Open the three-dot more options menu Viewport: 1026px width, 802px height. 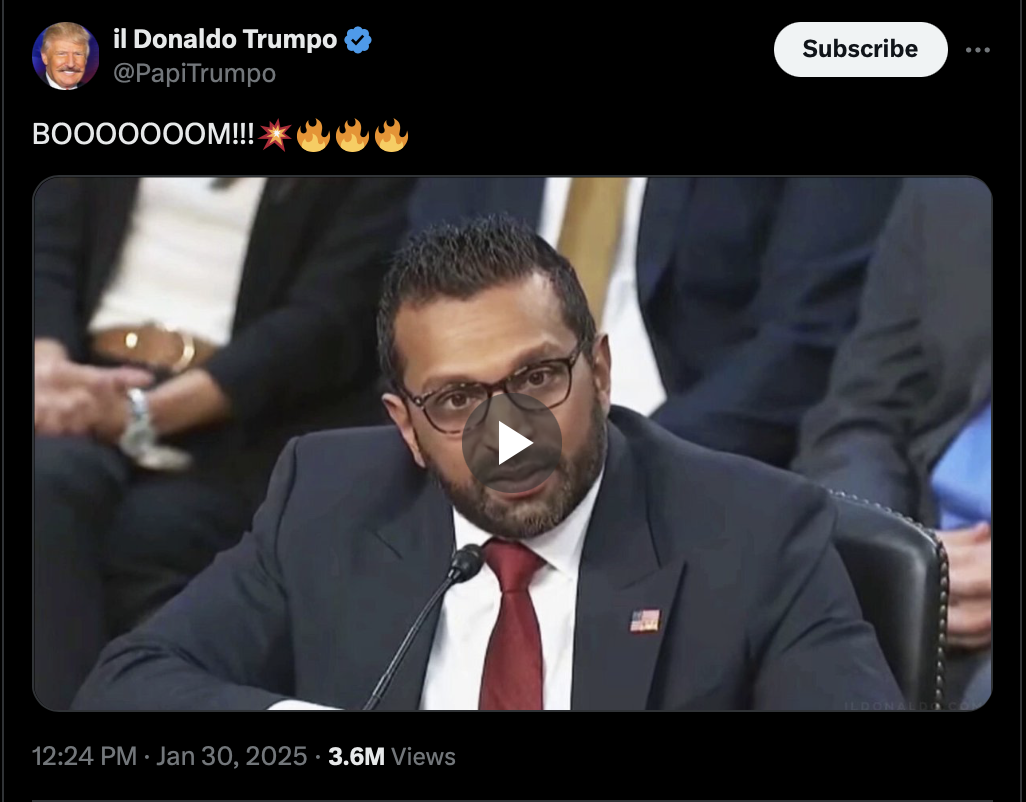tap(978, 50)
